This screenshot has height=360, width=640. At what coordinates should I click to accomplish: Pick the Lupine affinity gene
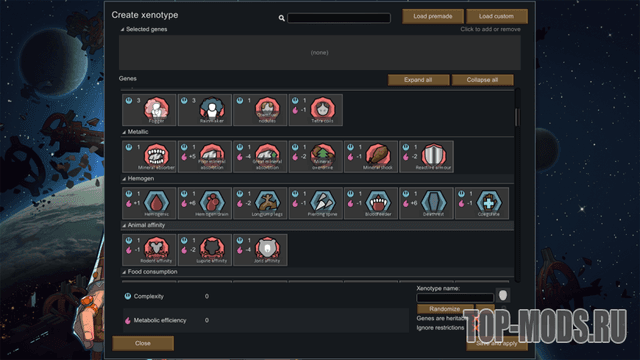204,250
